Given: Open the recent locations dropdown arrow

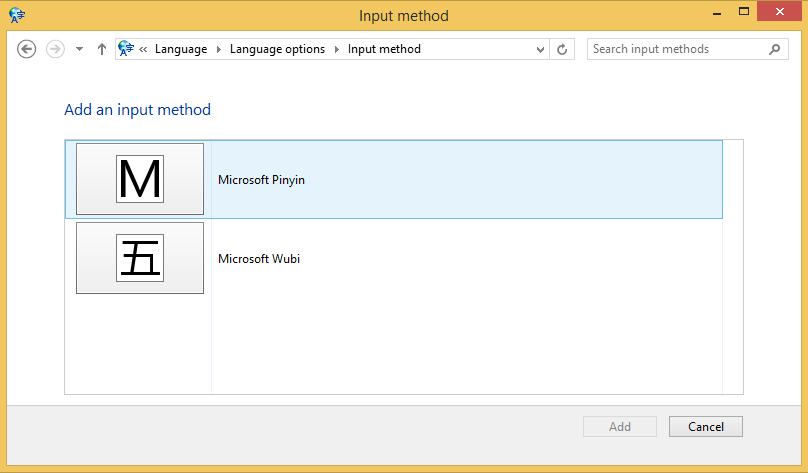Looking at the screenshot, I should pyautogui.click(x=79, y=49).
